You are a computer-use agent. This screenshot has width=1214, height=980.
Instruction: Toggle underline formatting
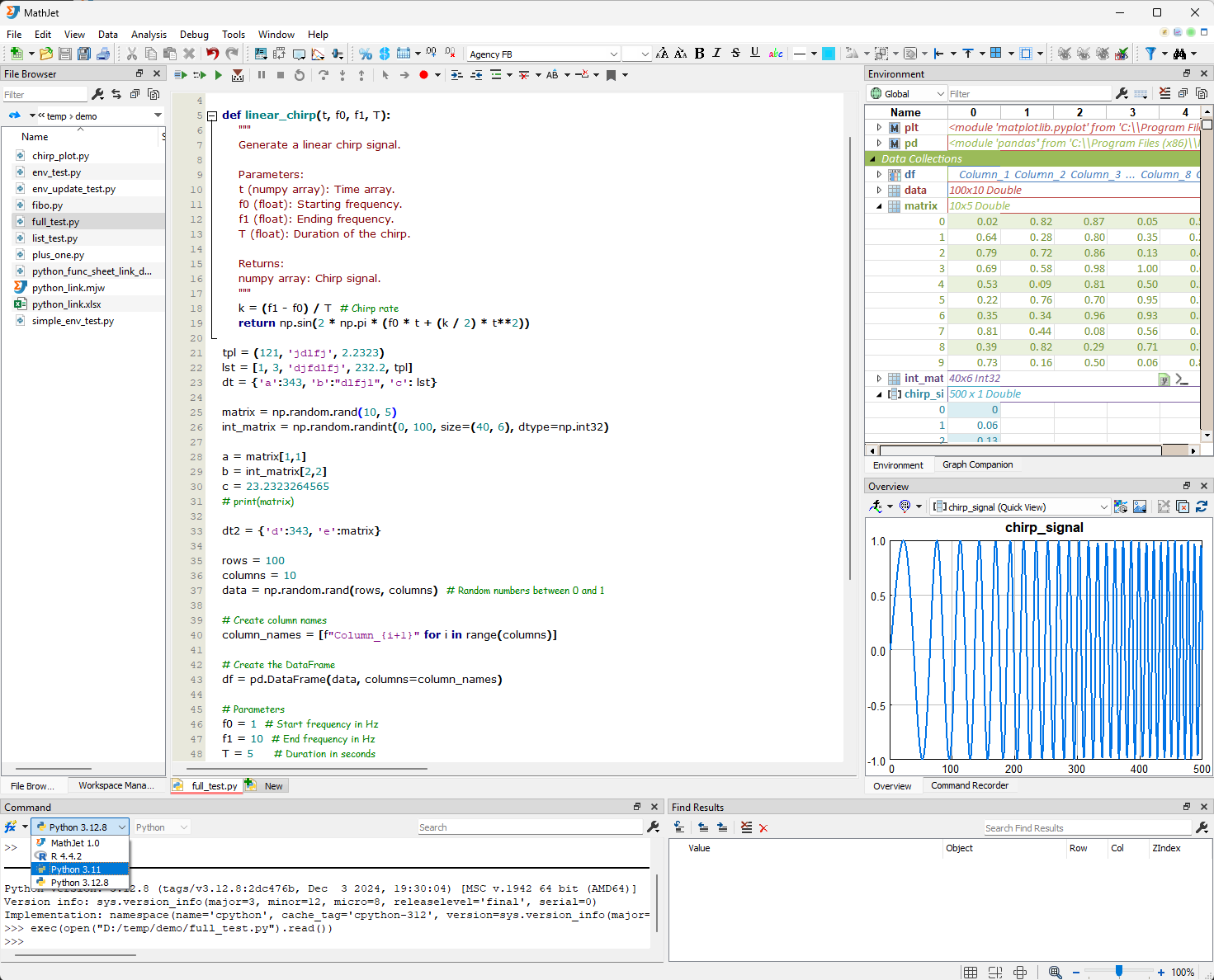(754, 54)
